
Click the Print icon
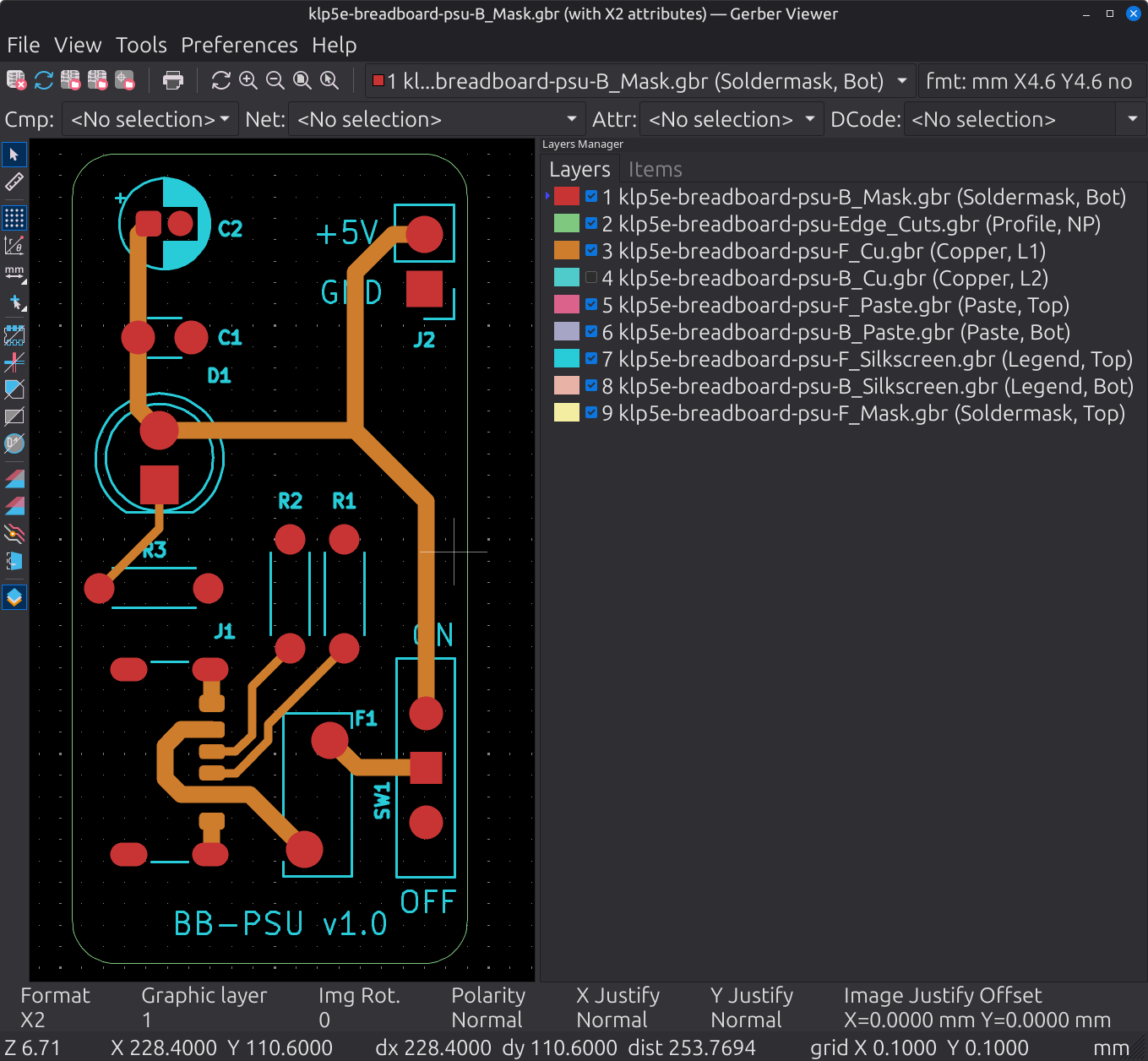click(x=173, y=80)
